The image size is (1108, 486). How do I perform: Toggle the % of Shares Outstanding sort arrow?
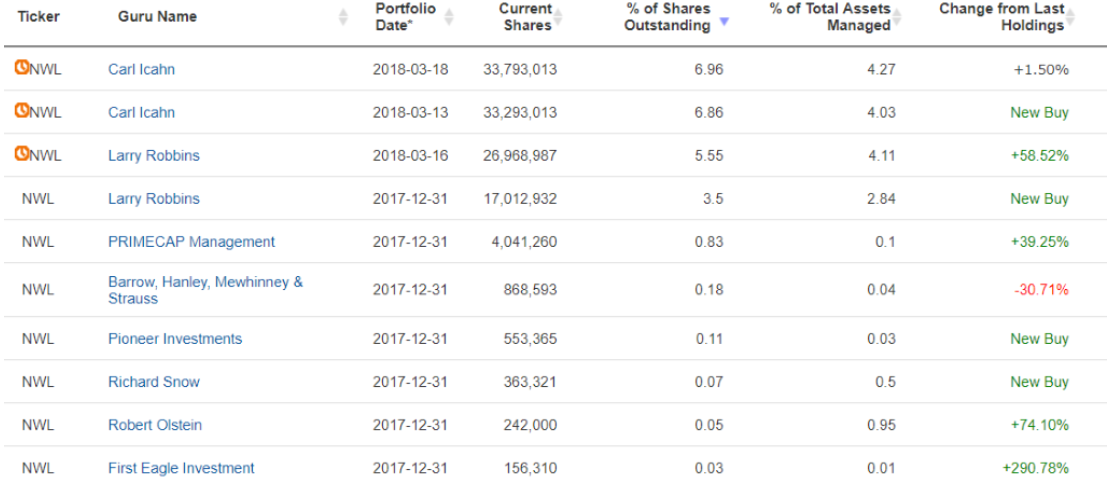723,21
